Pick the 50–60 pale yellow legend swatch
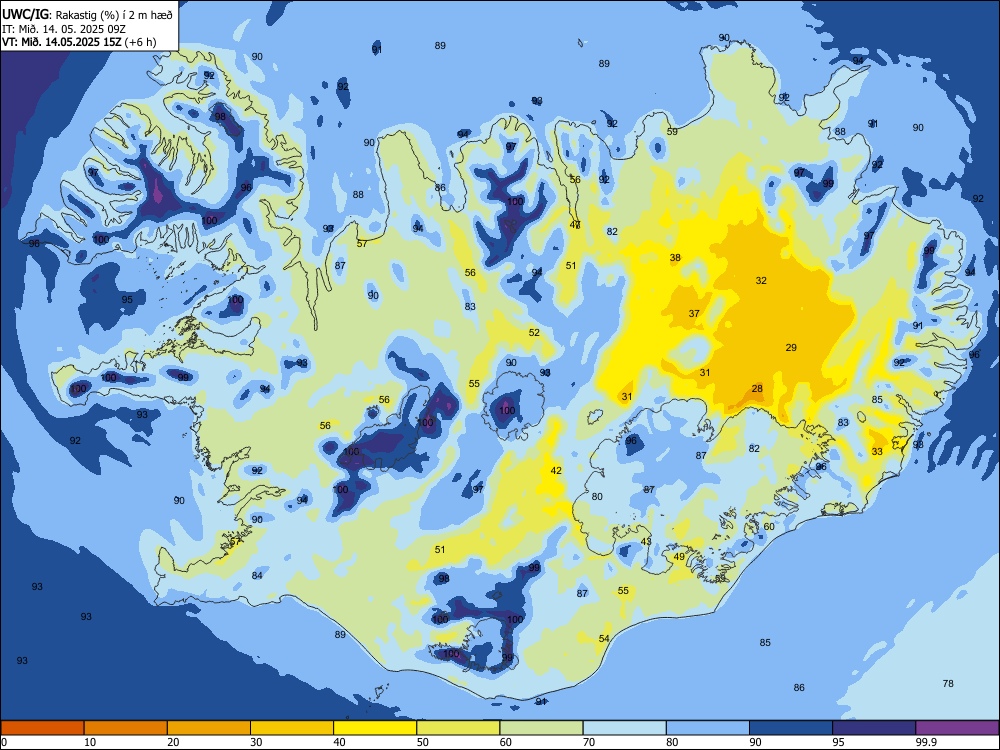 458,728
